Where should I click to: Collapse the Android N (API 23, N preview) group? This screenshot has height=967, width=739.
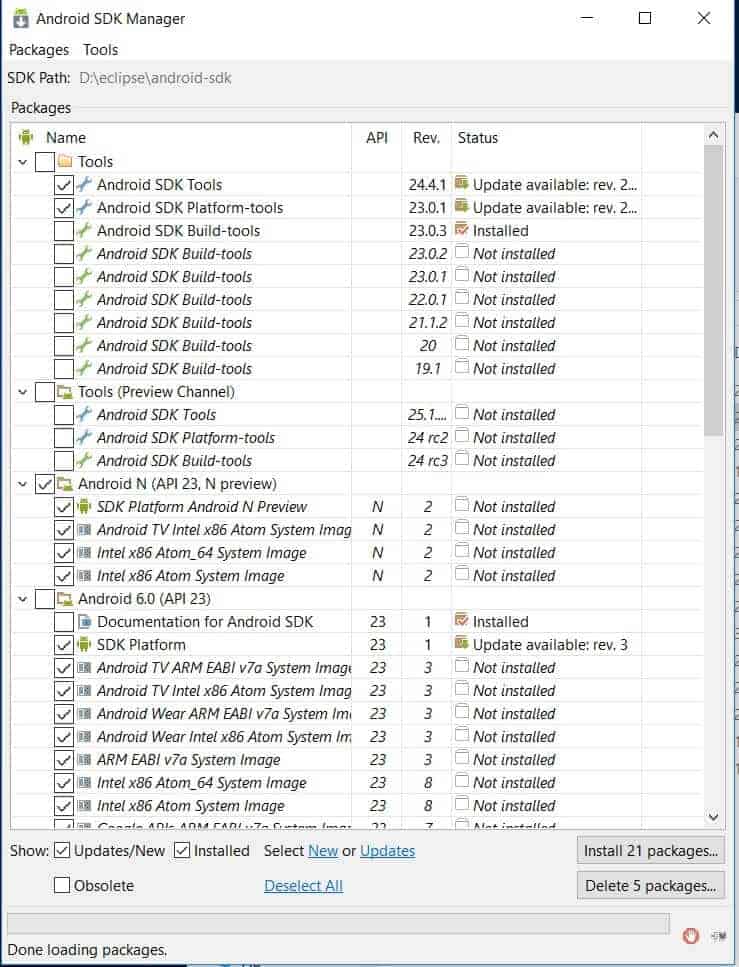(23, 484)
